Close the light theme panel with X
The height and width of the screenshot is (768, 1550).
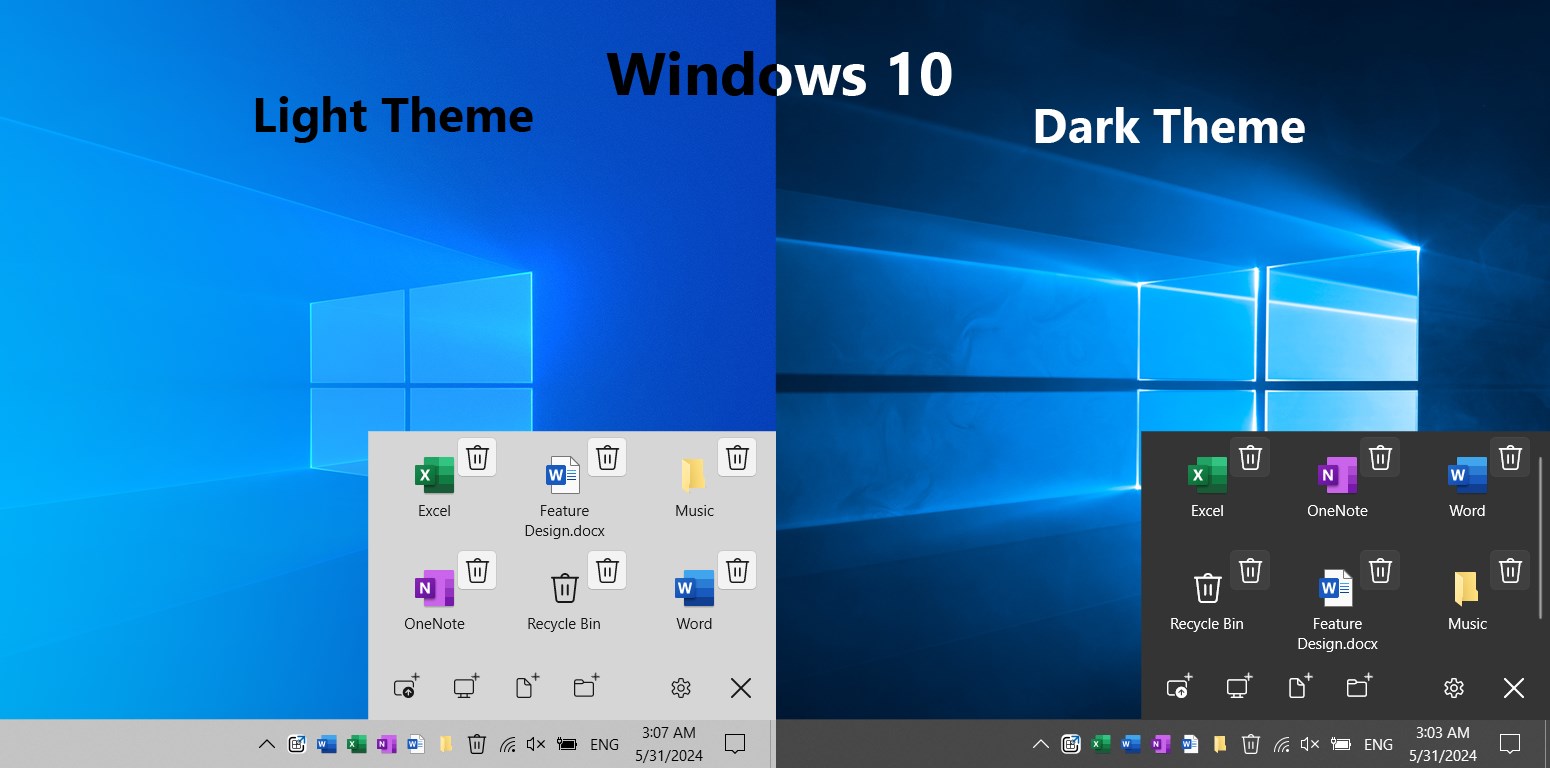pos(741,688)
